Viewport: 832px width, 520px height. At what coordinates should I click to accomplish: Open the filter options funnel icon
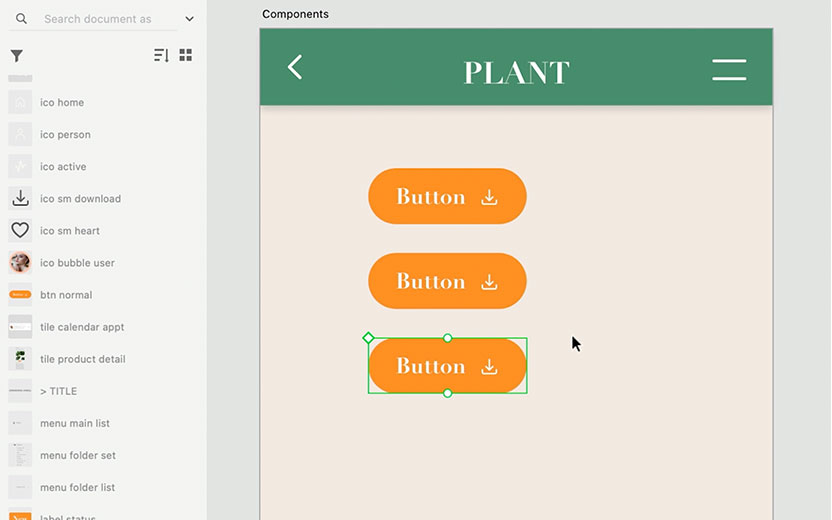[17, 56]
